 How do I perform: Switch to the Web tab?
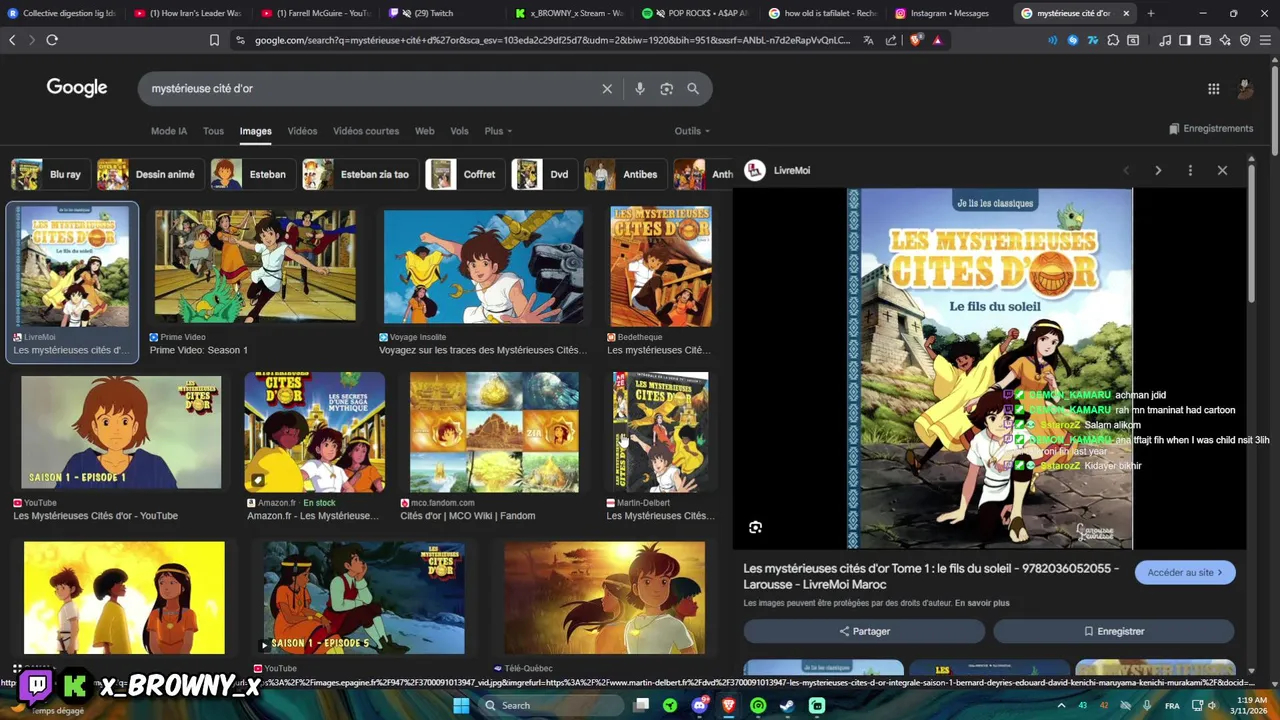pos(425,131)
